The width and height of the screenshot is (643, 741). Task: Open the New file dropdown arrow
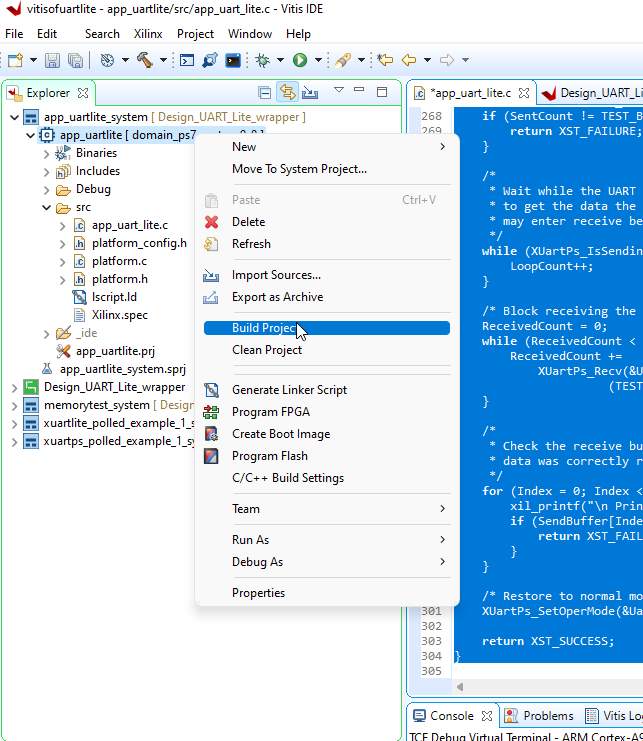33,60
